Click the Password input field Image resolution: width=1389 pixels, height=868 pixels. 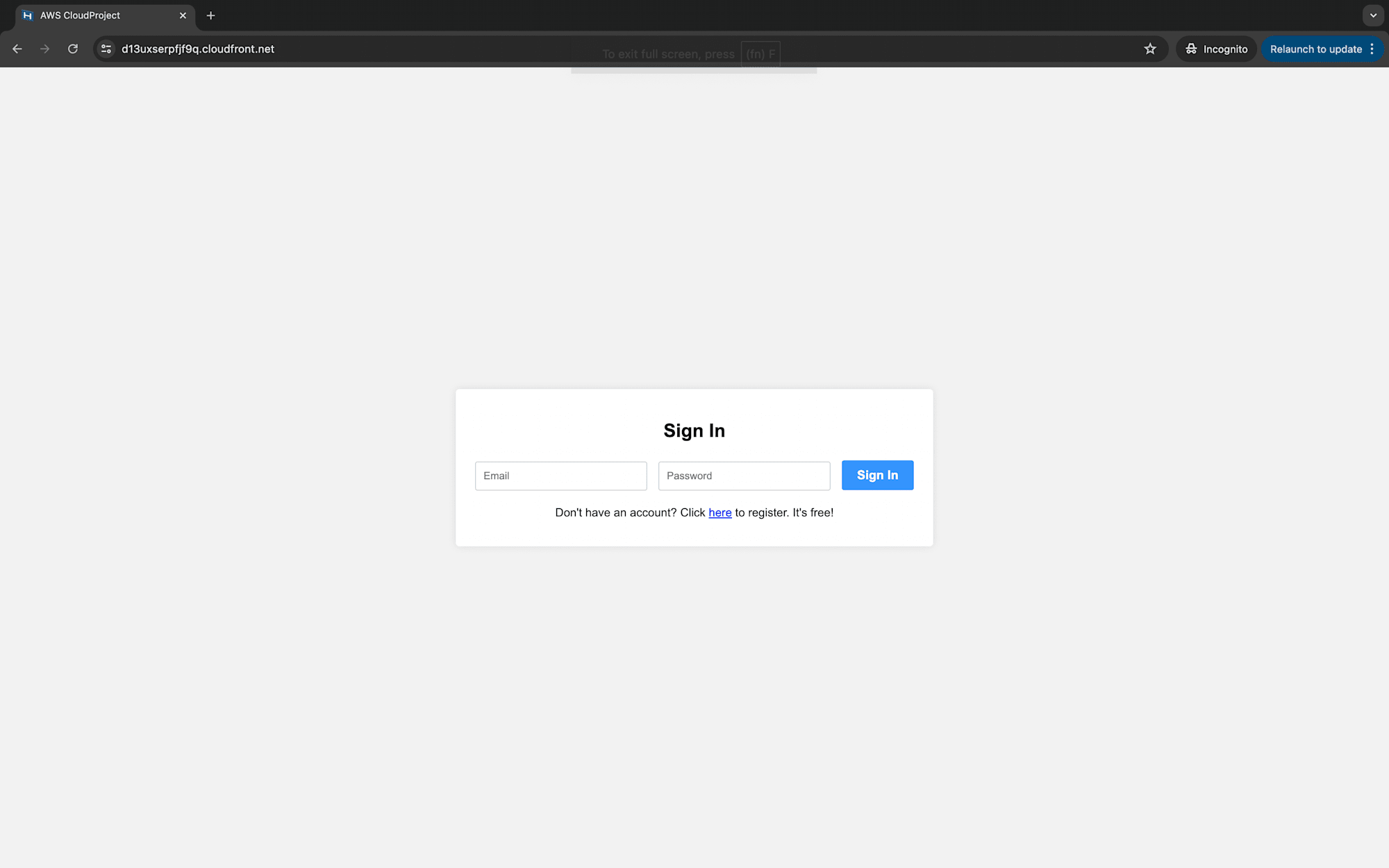(x=744, y=475)
